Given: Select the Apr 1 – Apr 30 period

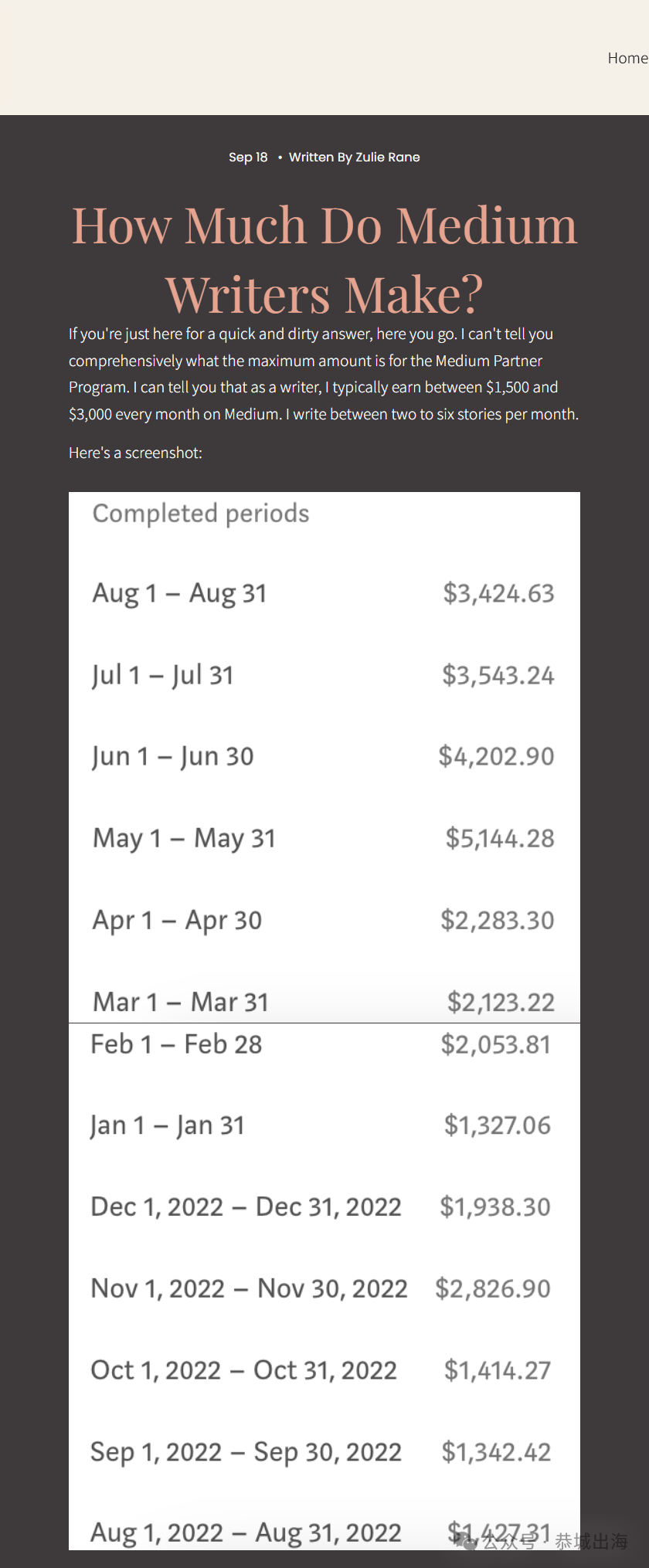Looking at the screenshot, I should point(177,921).
